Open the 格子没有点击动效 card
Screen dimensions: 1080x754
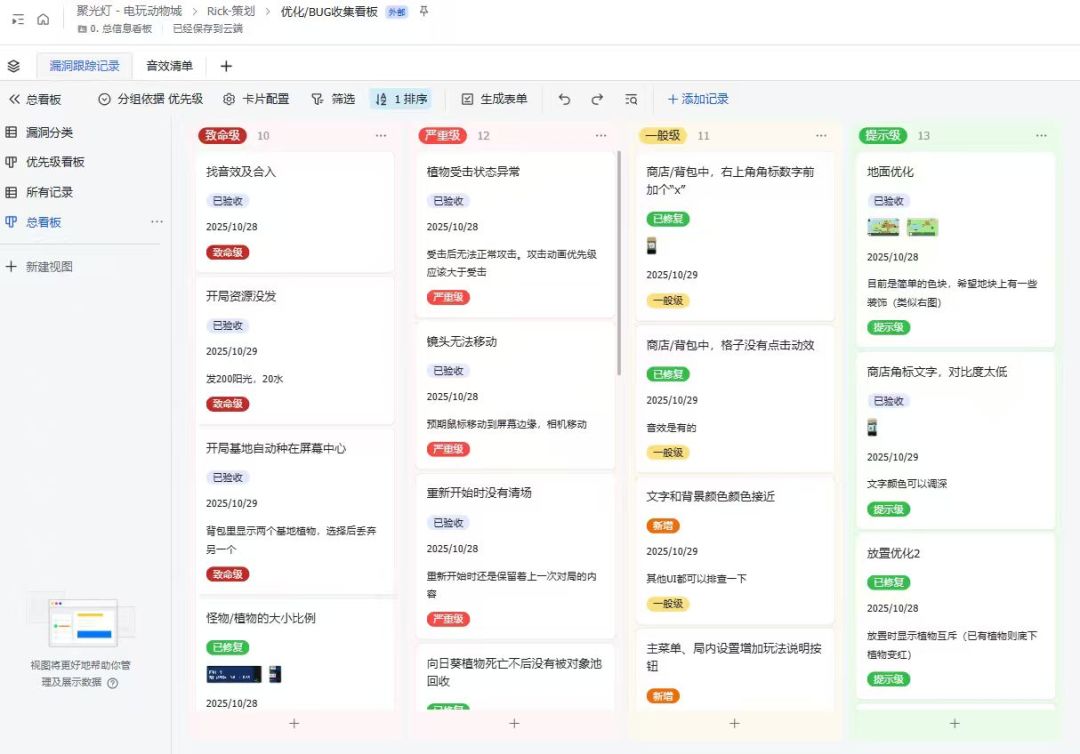[735, 399]
